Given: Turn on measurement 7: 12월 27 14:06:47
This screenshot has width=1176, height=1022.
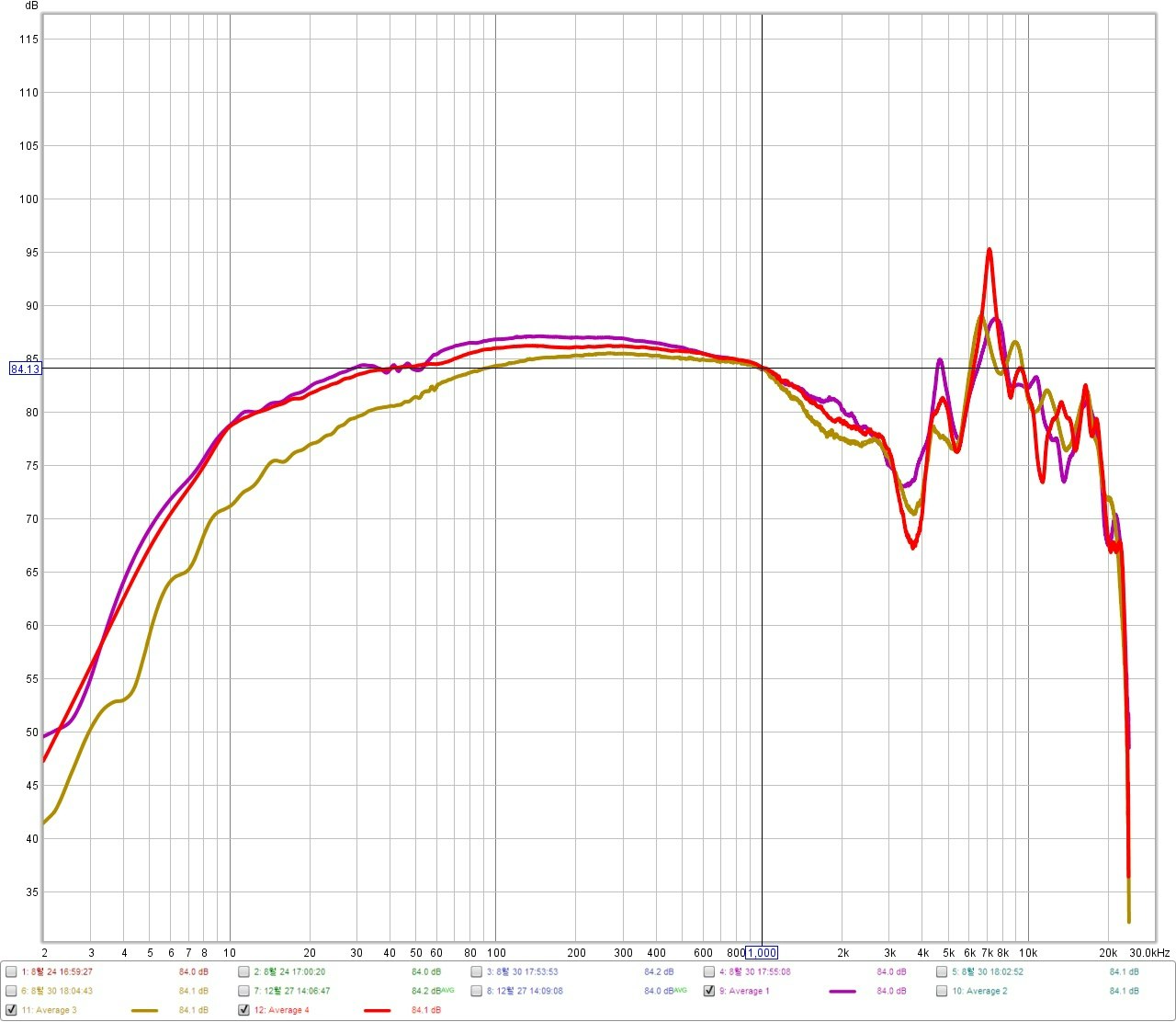Looking at the screenshot, I should 243,991.
